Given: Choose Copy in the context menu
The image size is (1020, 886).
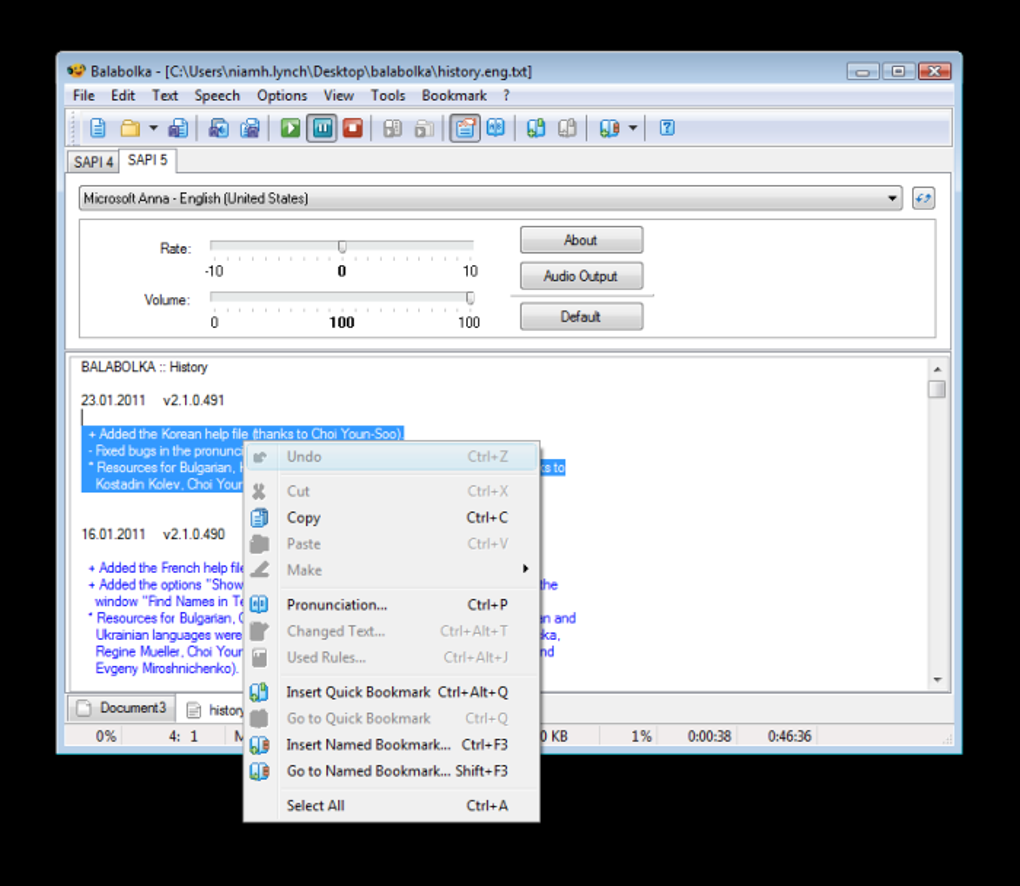Looking at the screenshot, I should pyautogui.click(x=392, y=518).
